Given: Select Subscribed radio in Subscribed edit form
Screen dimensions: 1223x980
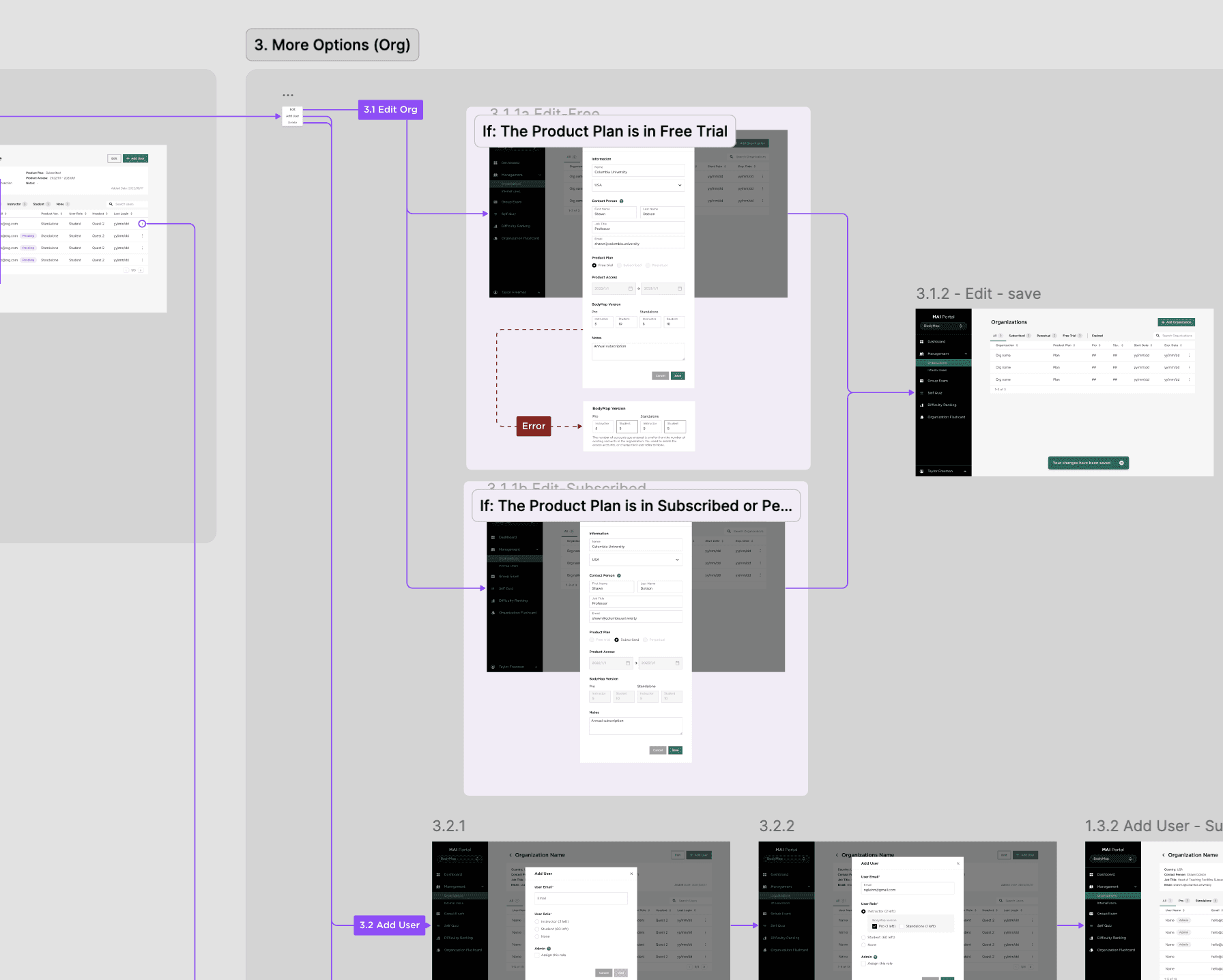Looking at the screenshot, I should pos(616,640).
